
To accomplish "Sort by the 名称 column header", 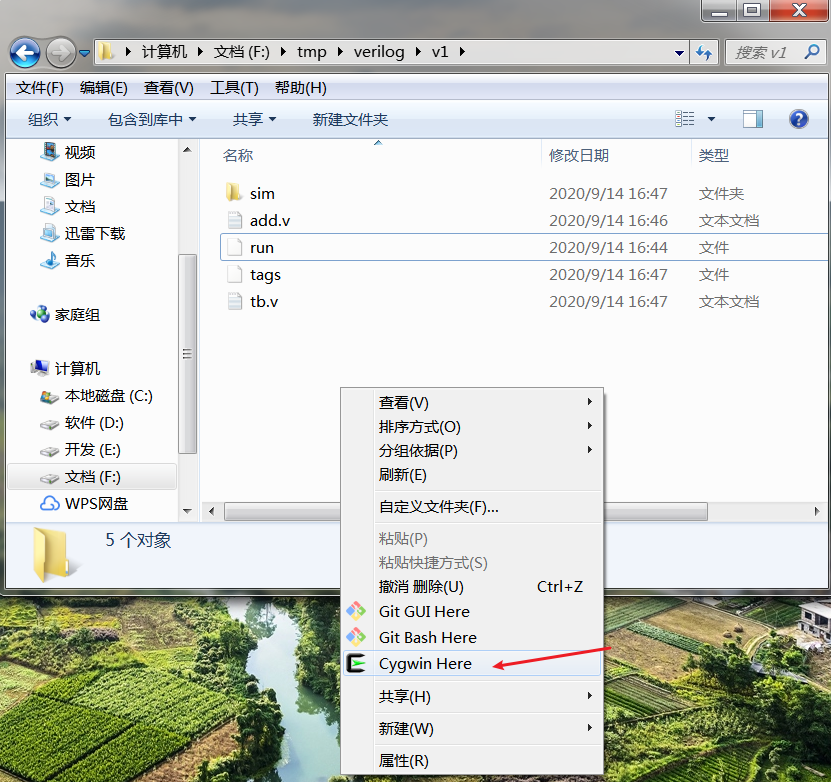I will tap(237, 155).
